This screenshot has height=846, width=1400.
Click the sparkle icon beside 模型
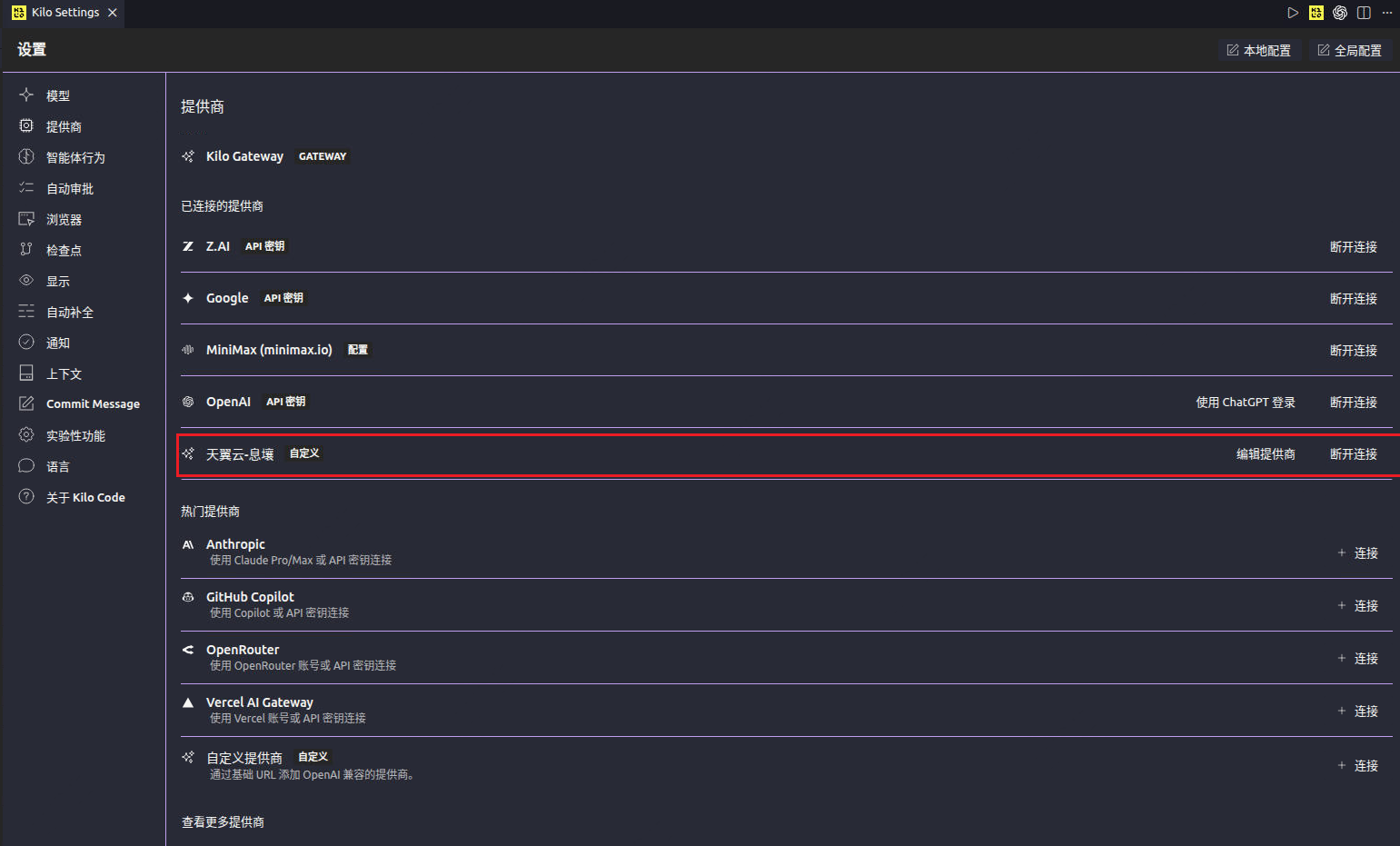[26, 95]
